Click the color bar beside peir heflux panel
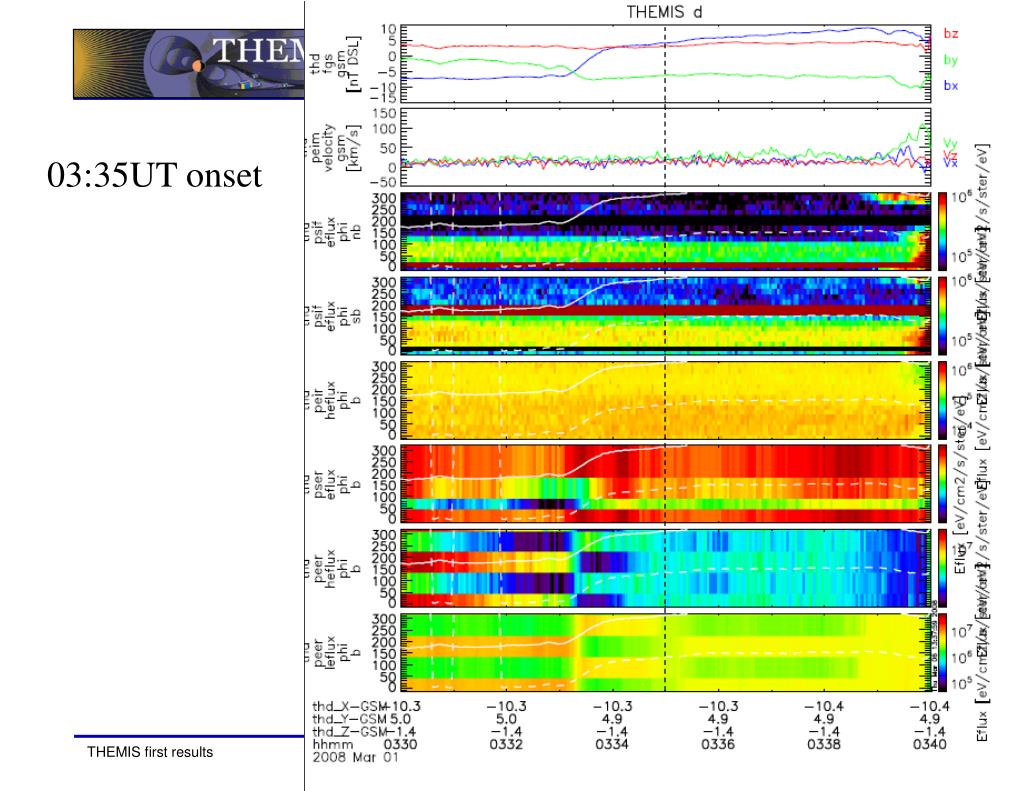The image size is (1024, 791). [x=942, y=400]
